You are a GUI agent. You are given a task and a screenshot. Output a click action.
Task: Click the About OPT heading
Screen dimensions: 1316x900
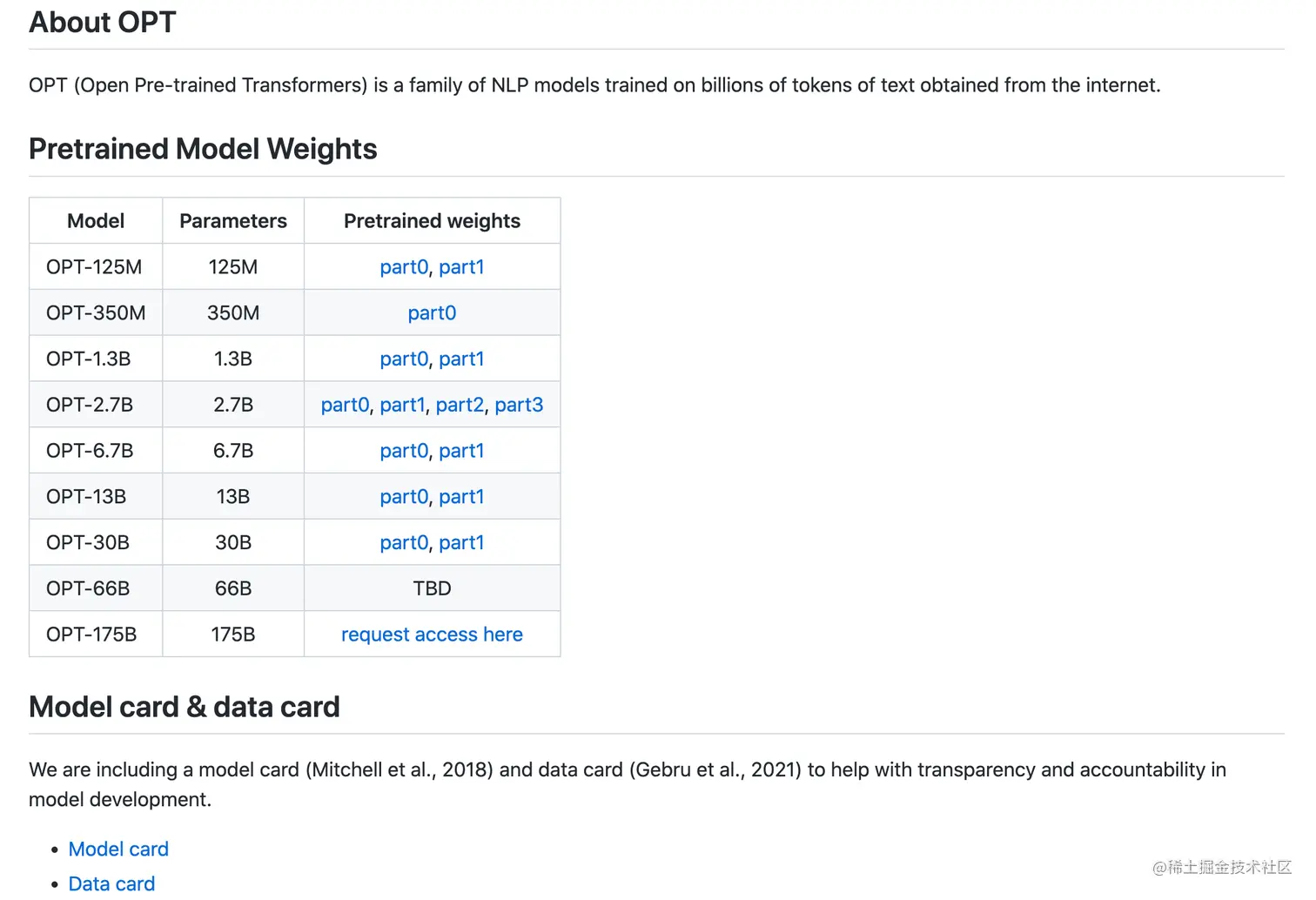click(x=103, y=23)
